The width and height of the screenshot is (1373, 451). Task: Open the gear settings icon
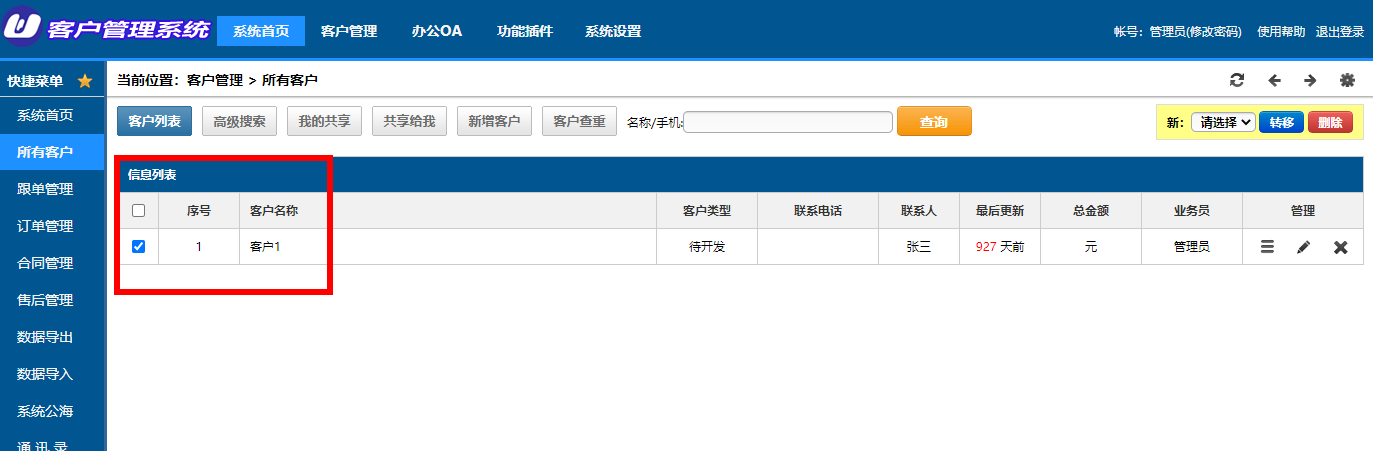pos(1347,80)
